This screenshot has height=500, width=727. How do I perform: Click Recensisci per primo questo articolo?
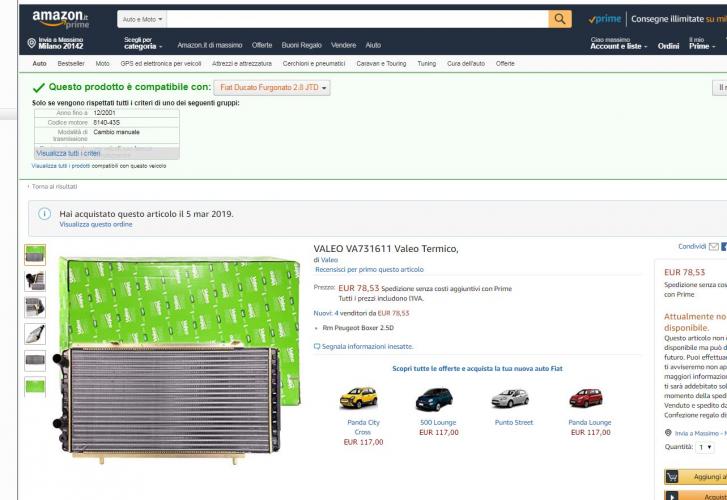[369, 269]
